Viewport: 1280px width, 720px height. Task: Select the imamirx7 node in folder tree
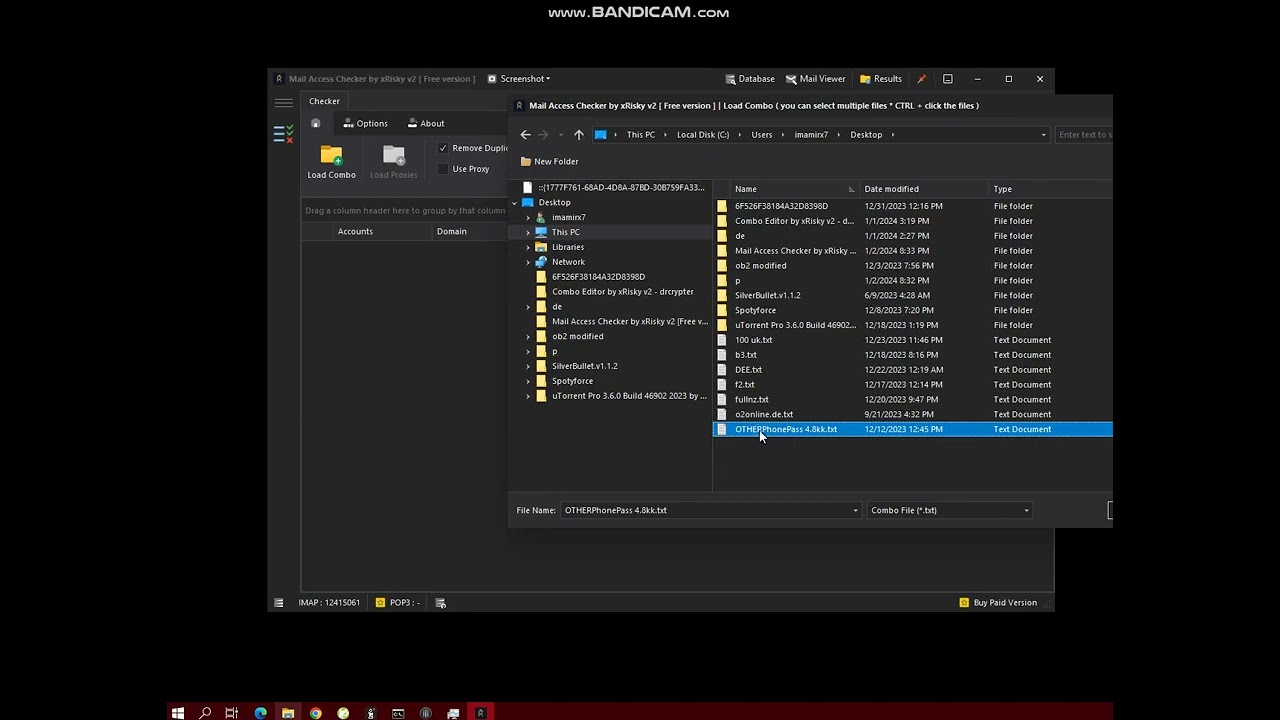click(x=569, y=218)
